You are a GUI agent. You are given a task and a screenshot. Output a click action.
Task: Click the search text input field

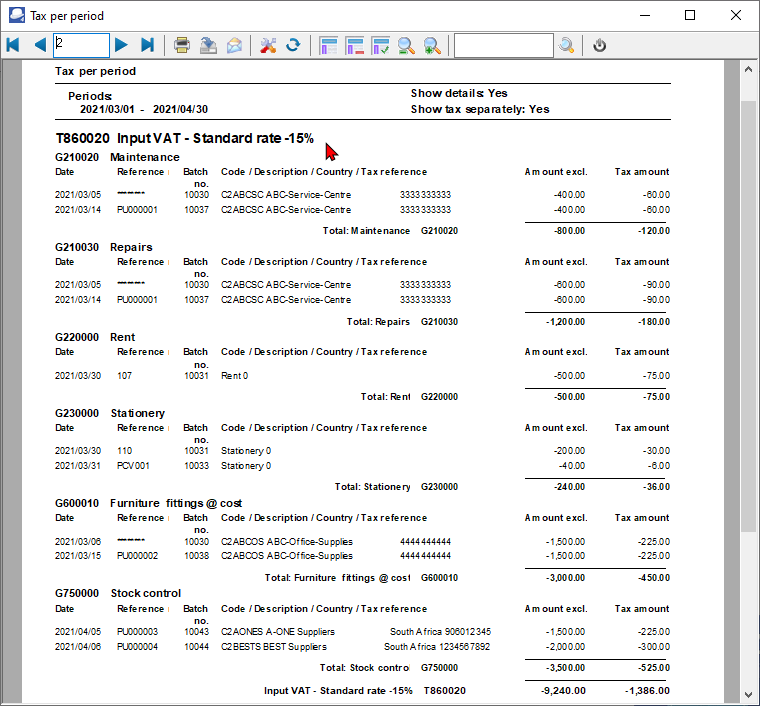504,45
